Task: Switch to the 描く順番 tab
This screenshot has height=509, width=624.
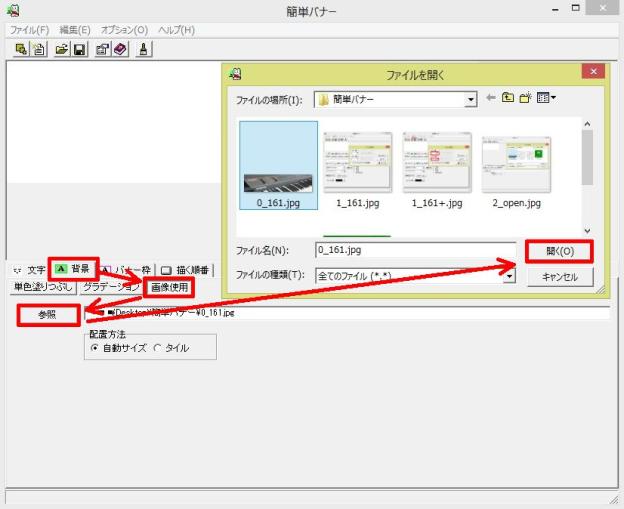Action: 185,270
